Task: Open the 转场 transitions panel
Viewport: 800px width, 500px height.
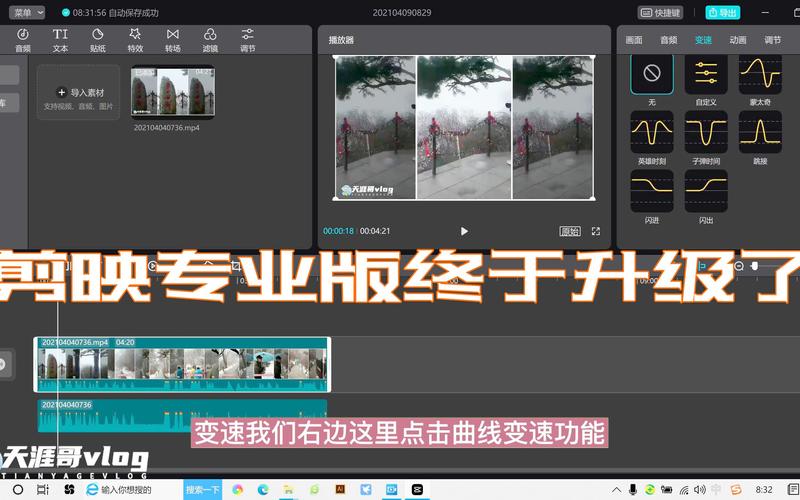Action: tap(173, 40)
